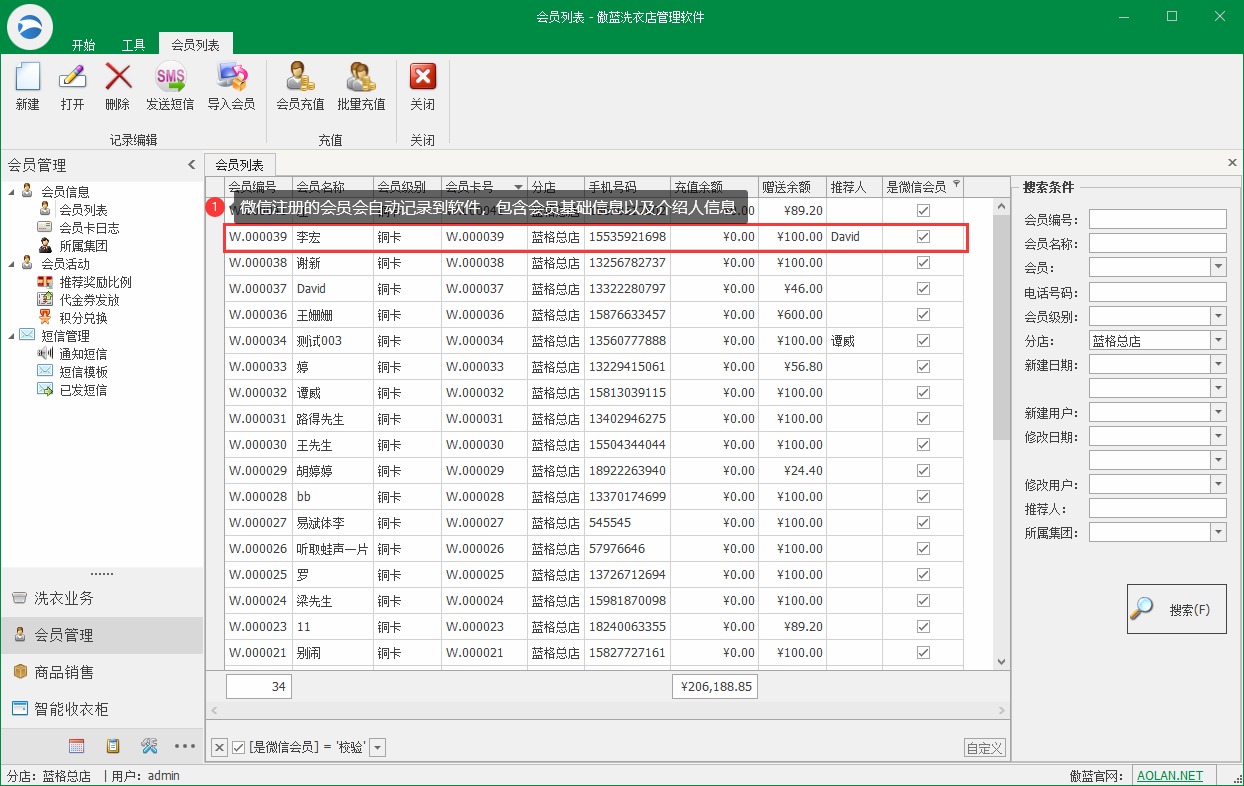1244x786 pixels.
Task: Open 已发短信 tree item
Action: point(83,390)
